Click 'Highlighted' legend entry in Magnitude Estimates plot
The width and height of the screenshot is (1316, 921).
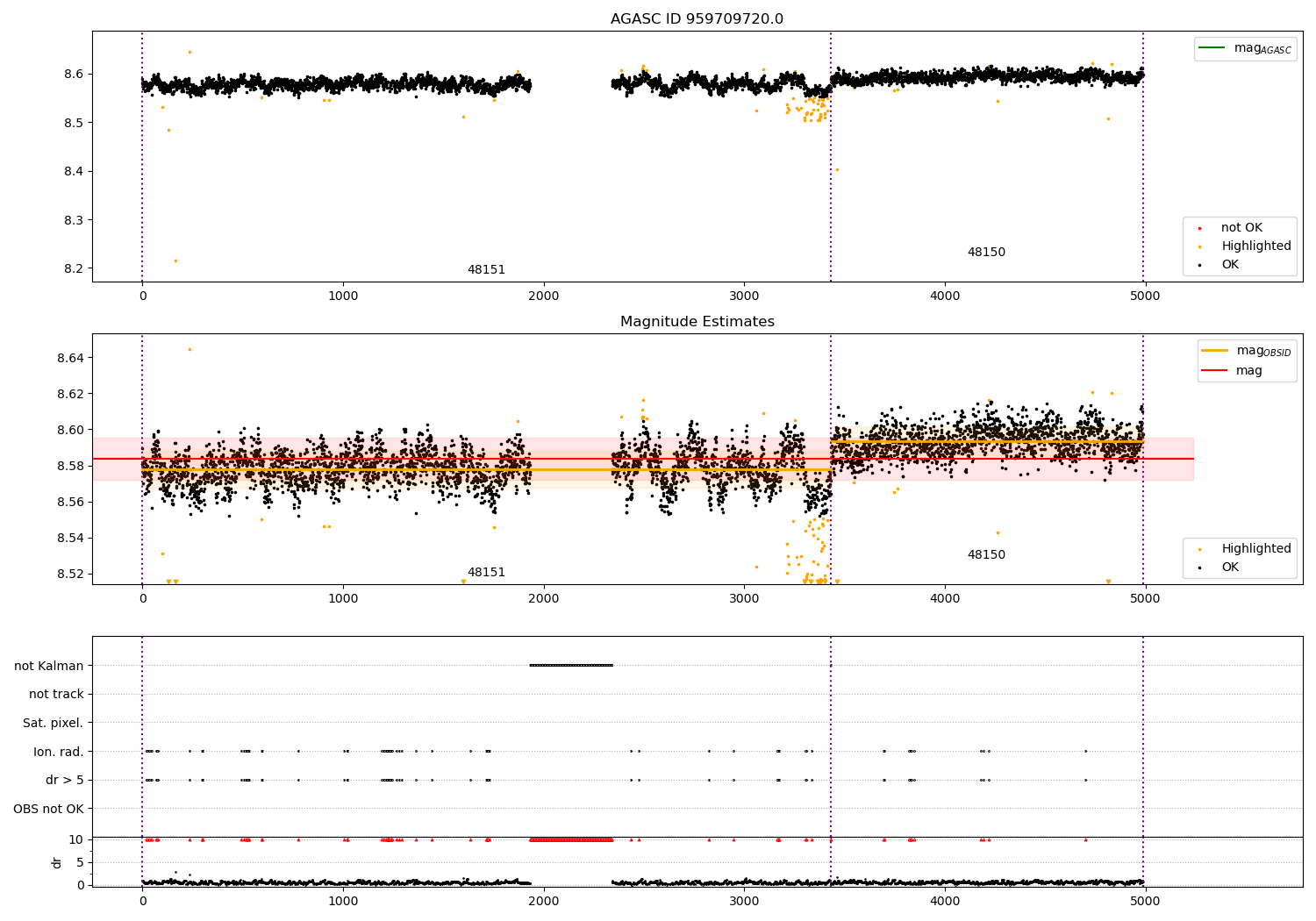pos(1245,549)
